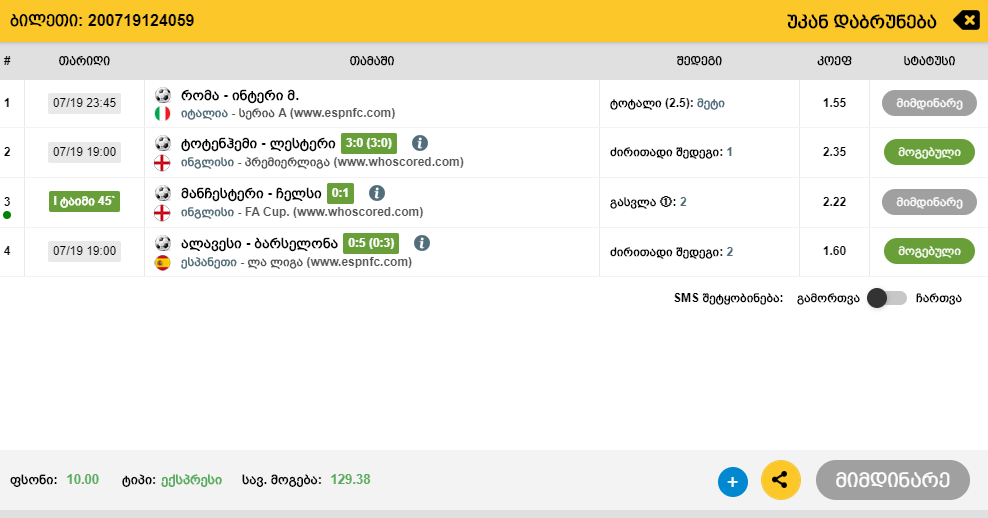Click the ticket number 200719124059
Image resolution: width=988 pixels, height=518 pixels.
[x=141, y=21]
